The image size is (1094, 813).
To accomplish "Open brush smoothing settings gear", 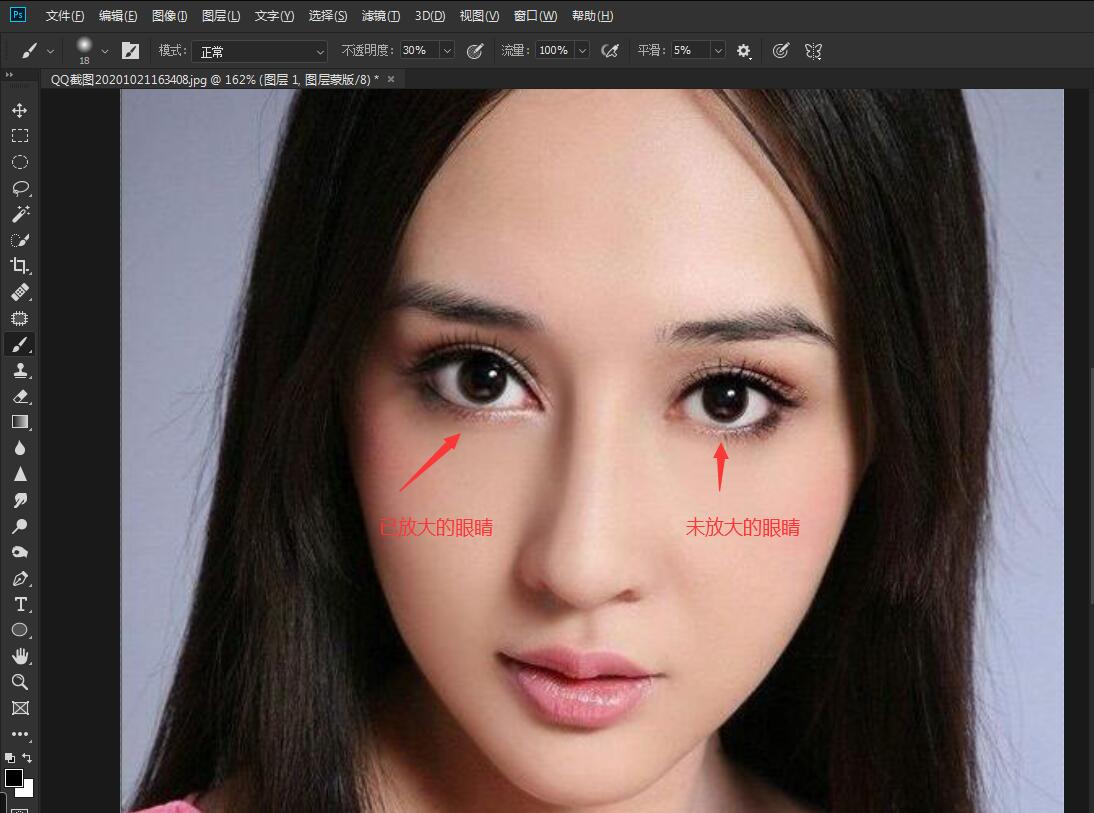I will (744, 50).
